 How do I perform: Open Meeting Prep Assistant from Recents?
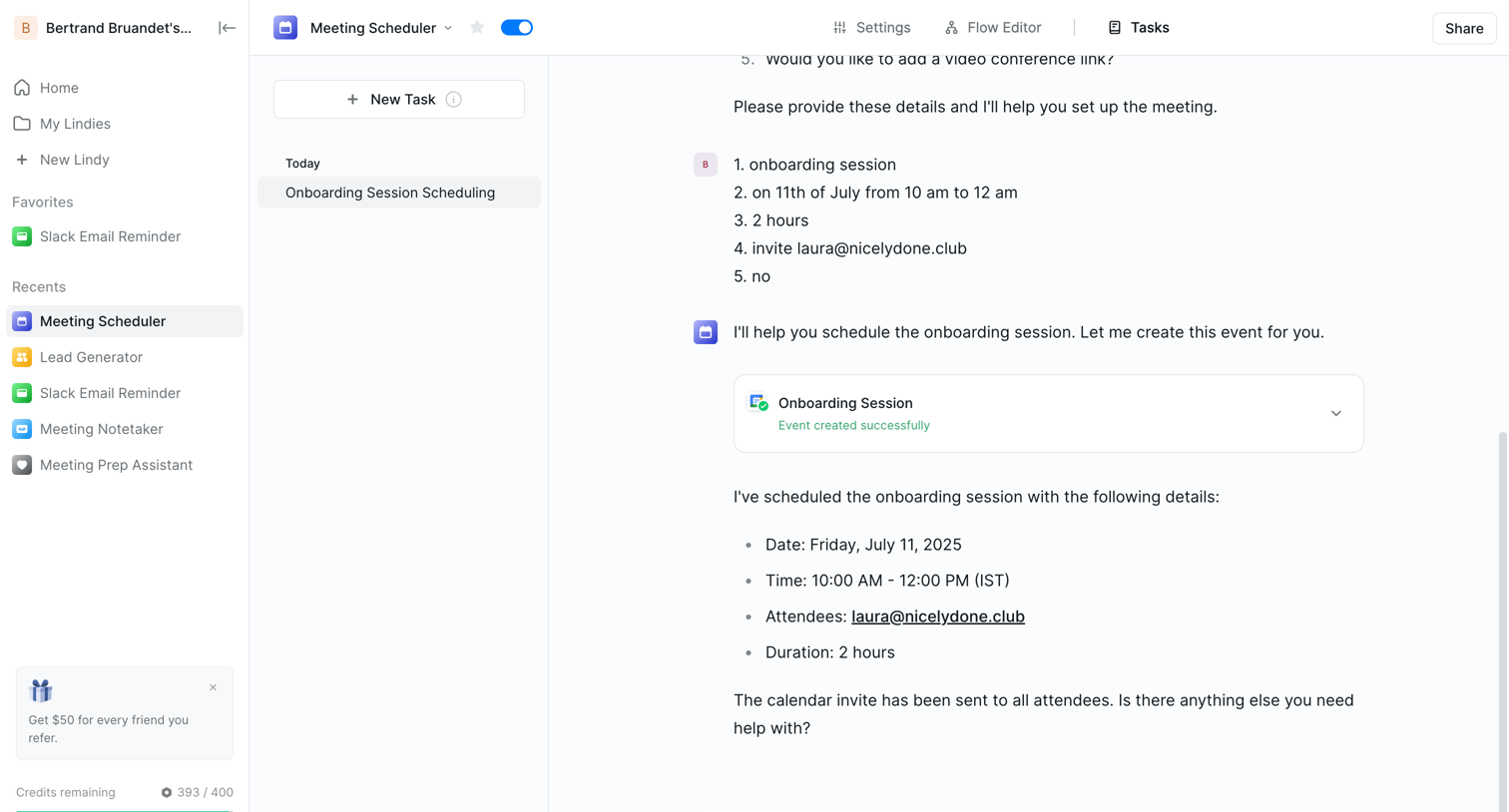point(125,465)
